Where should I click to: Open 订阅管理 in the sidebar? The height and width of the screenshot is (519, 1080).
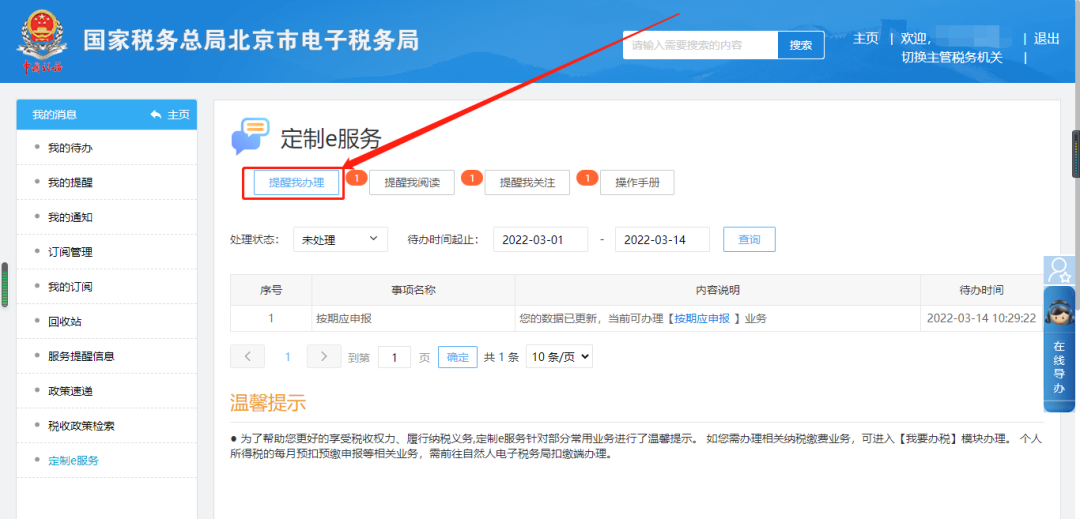coord(70,252)
